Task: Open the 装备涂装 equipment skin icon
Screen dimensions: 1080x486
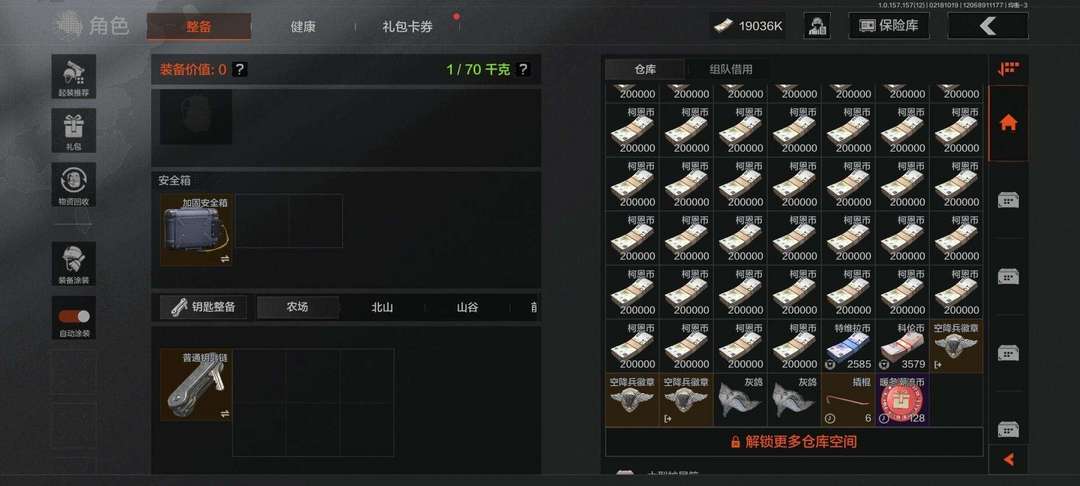Action: pos(74,263)
